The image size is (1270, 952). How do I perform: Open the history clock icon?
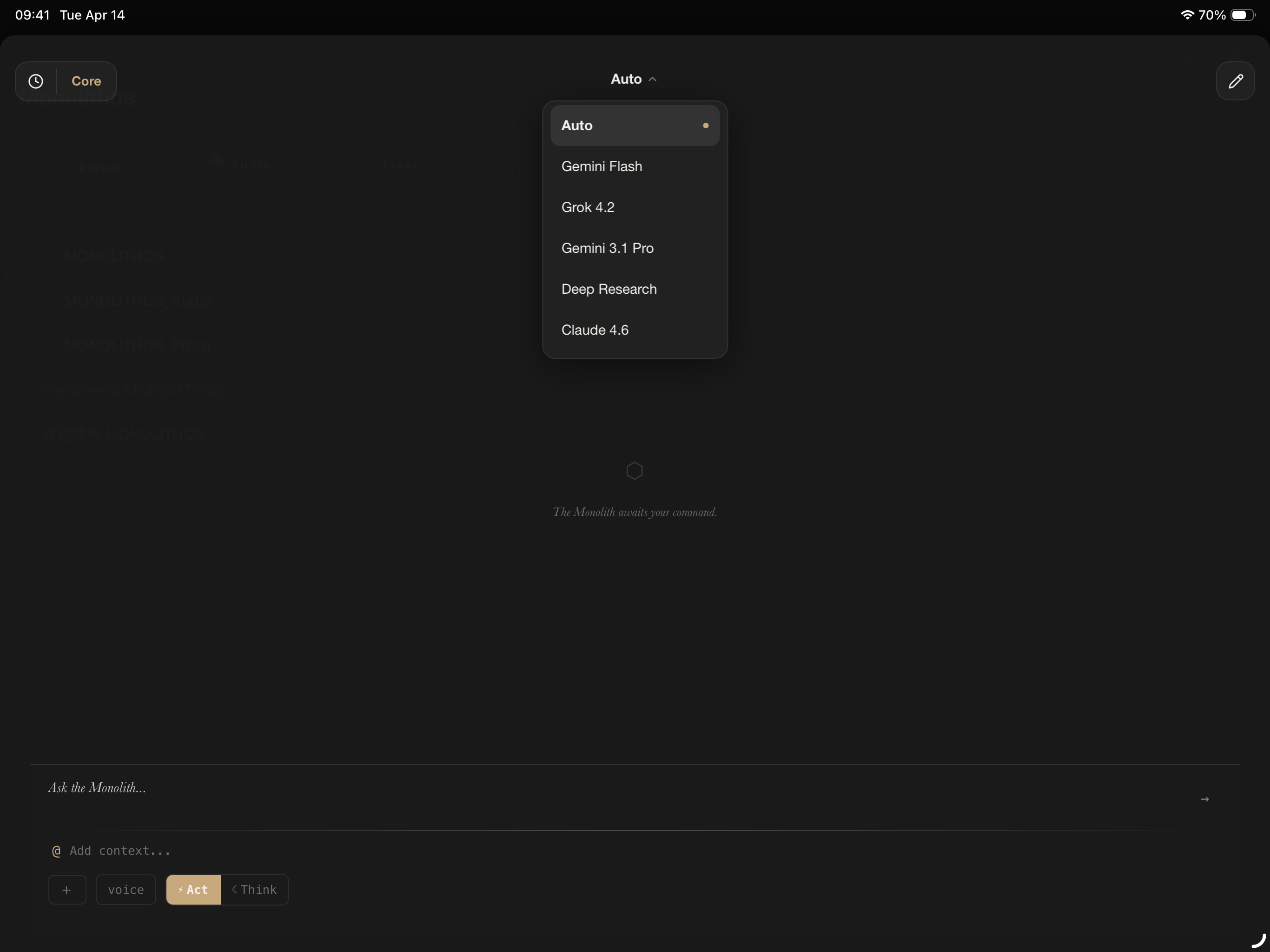(x=36, y=81)
